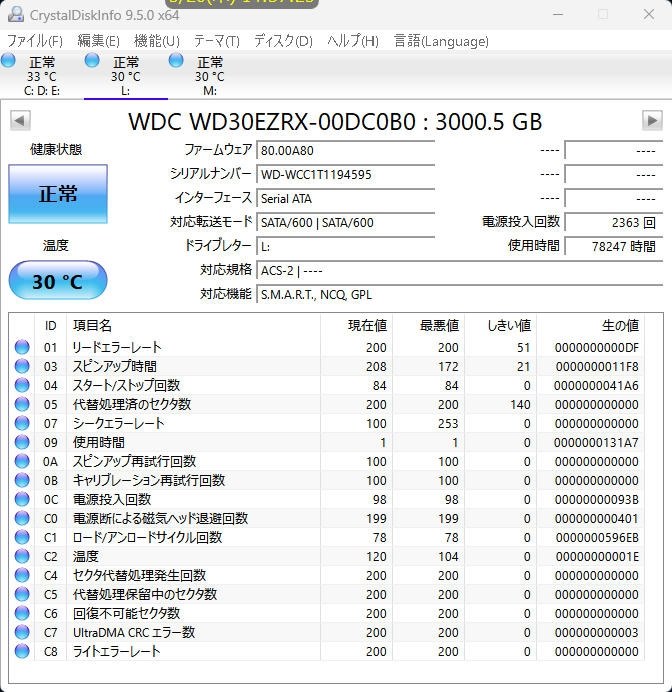672x692 pixels.
Task: Click status orb for C8 ライトエラーレート
Action: 22,651
